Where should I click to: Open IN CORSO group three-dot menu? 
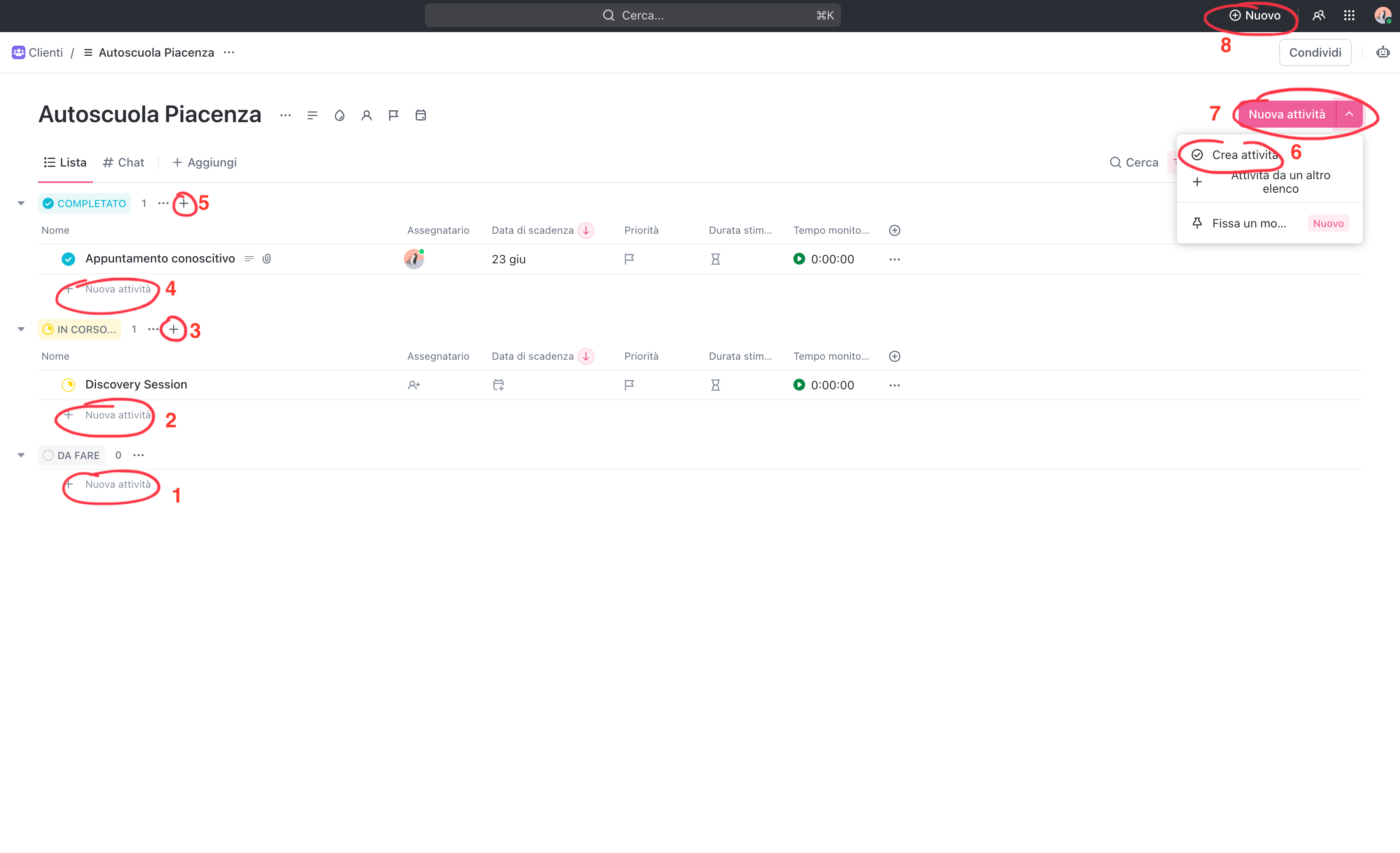[153, 329]
